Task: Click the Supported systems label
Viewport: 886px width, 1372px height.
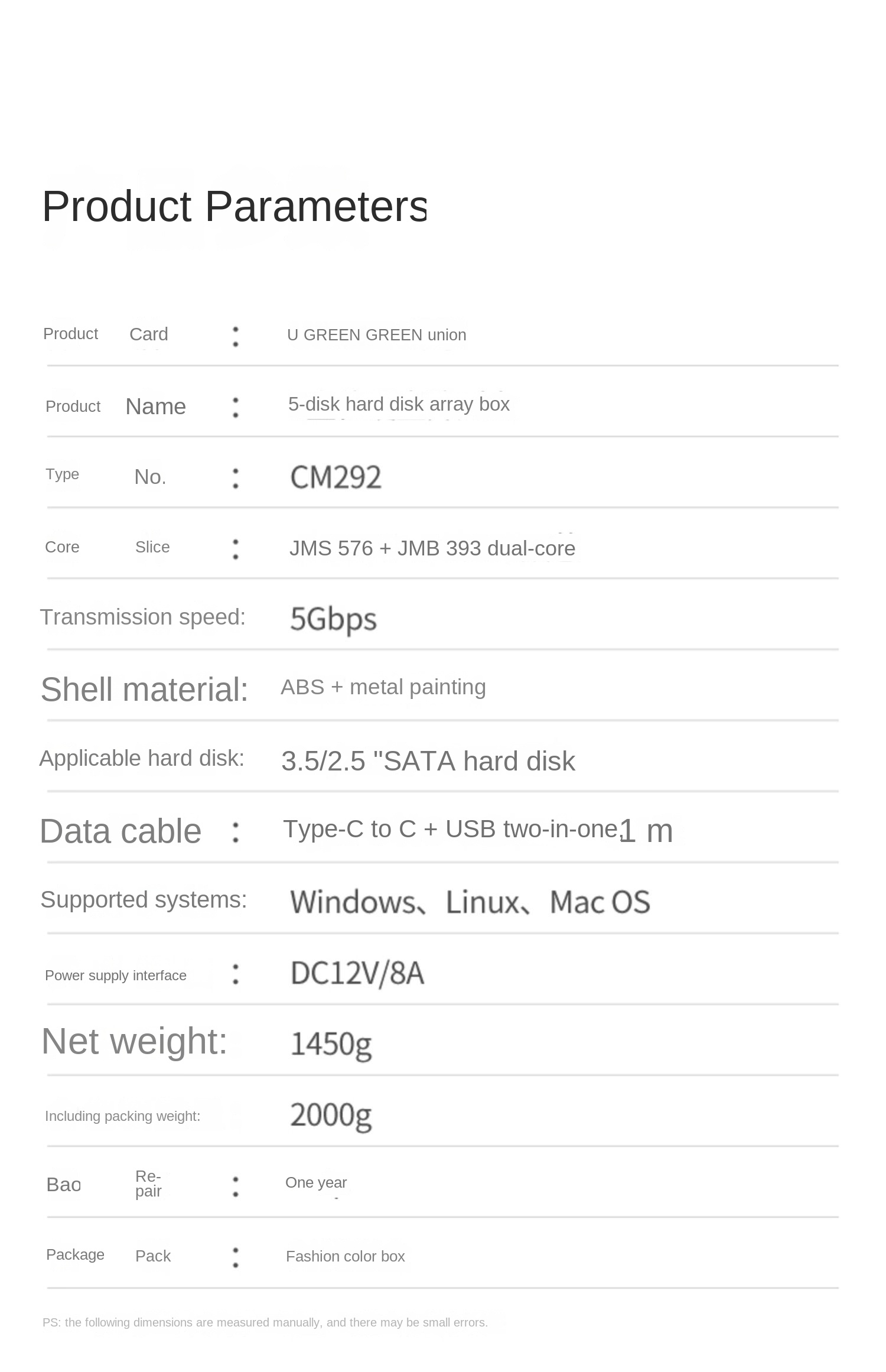Action: tap(144, 900)
